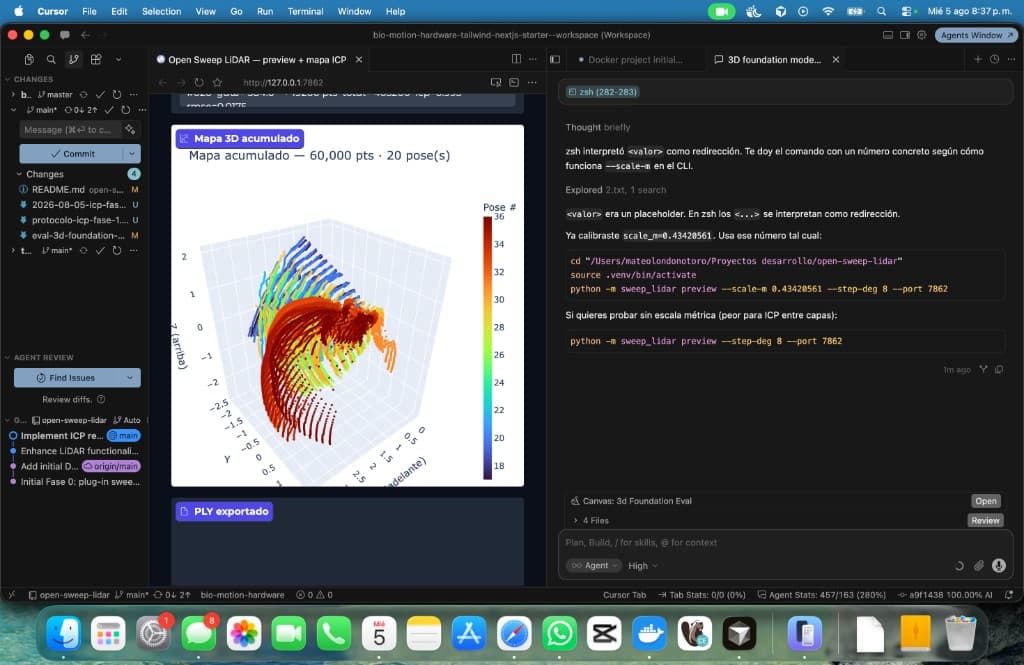This screenshot has width=1024, height=665.
Task: Expand the 4 Files list
Action: click(591, 521)
